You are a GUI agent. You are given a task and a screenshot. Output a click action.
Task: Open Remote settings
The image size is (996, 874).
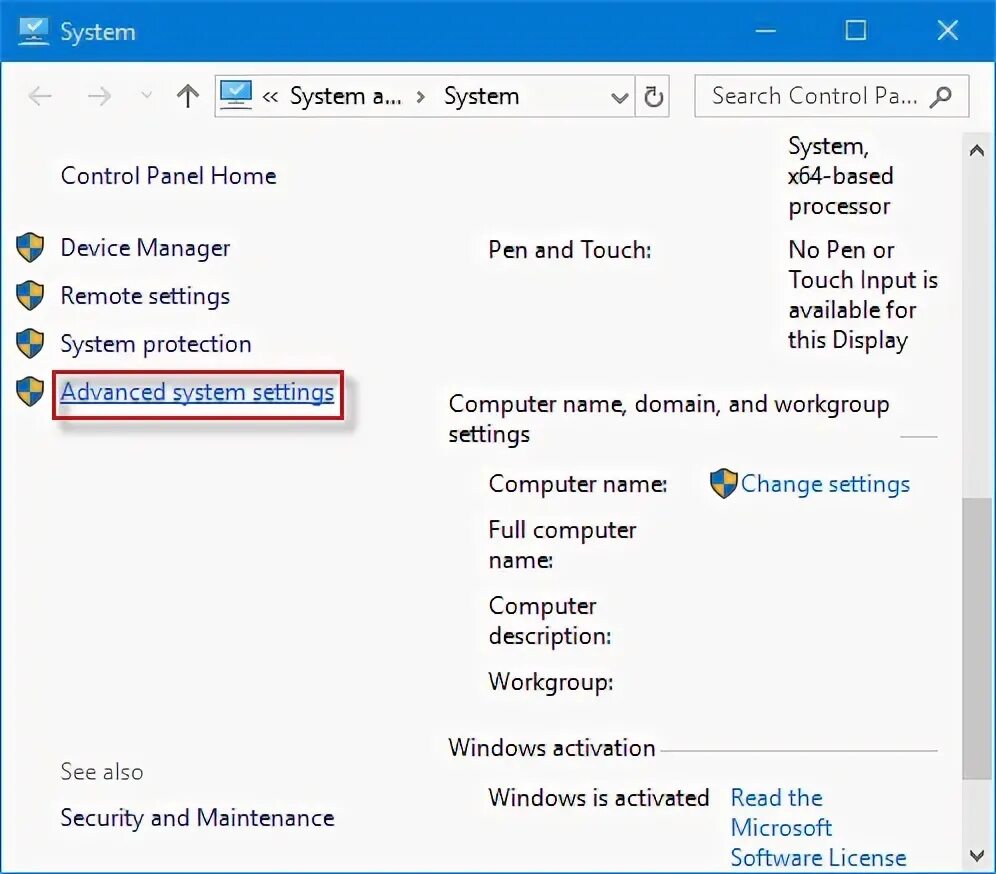click(x=145, y=296)
